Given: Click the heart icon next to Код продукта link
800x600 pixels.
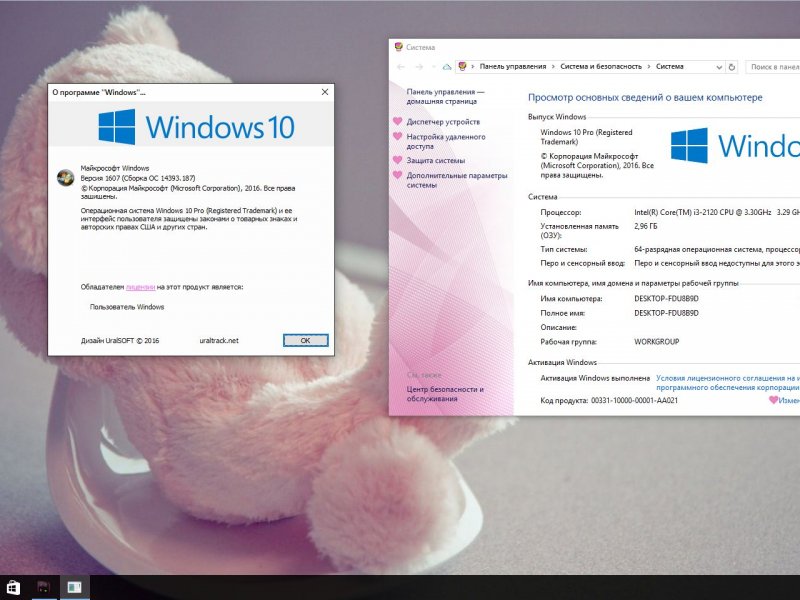Looking at the screenshot, I should [x=773, y=400].
